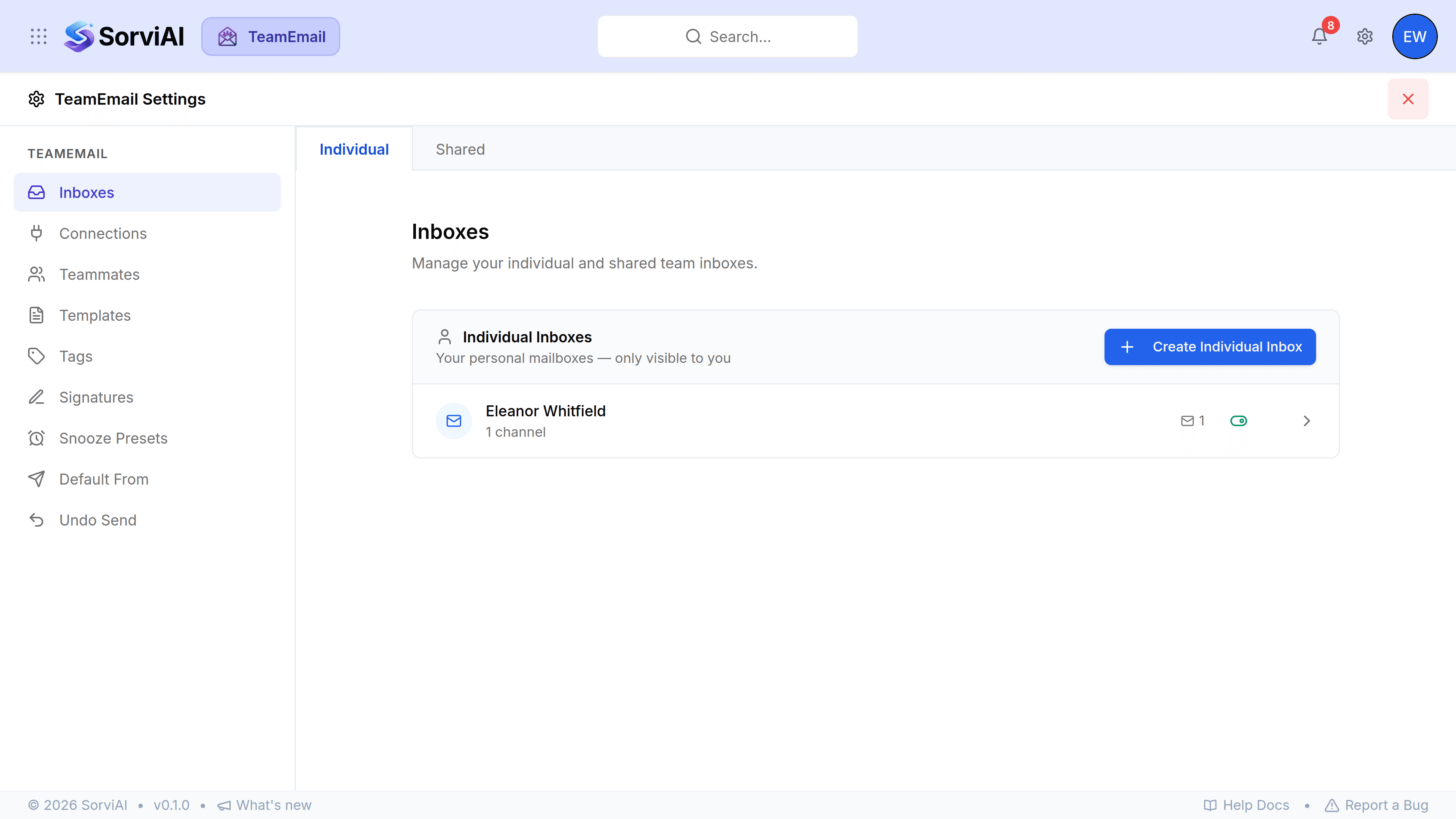Click Create Individual Inbox button
This screenshot has width=1456, height=819.
[1210, 347]
